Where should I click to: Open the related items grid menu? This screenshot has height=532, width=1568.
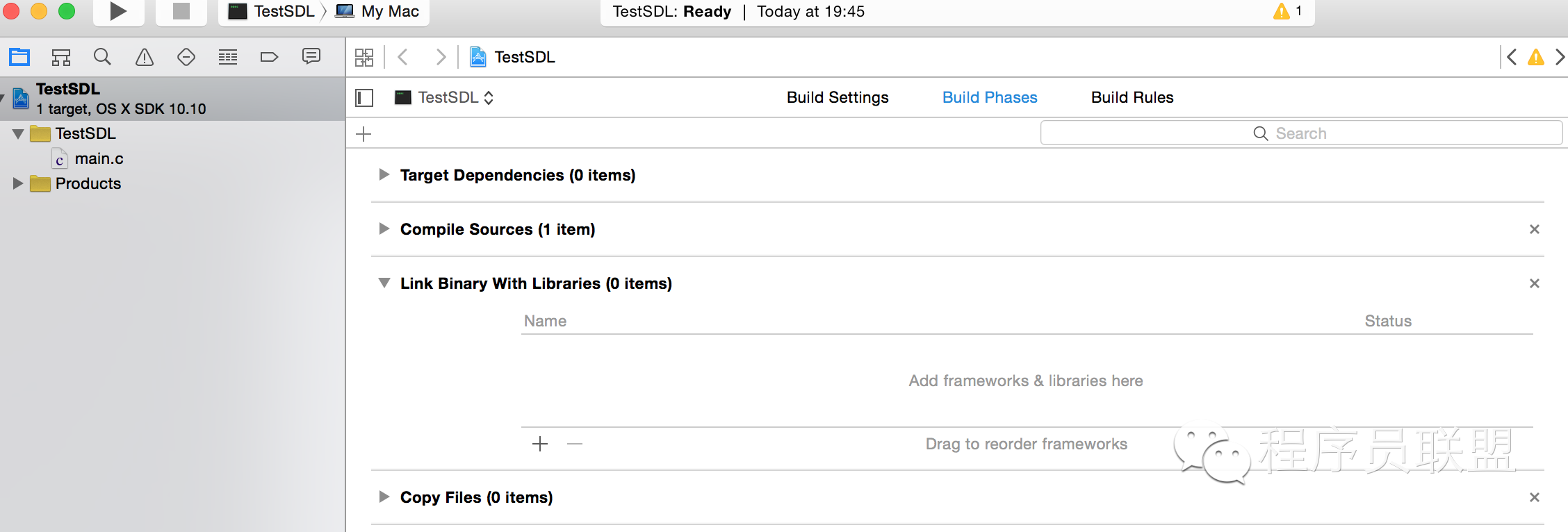[364, 57]
